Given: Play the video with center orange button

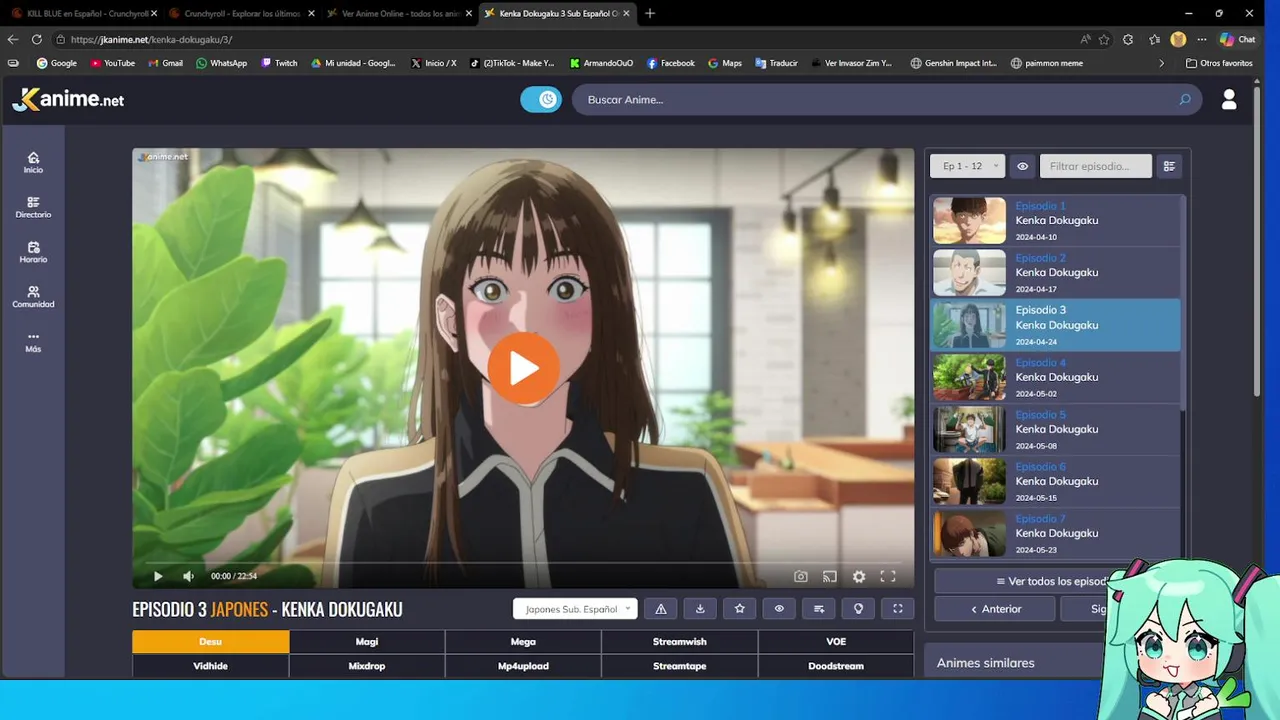Looking at the screenshot, I should pyautogui.click(x=523, y=368).
